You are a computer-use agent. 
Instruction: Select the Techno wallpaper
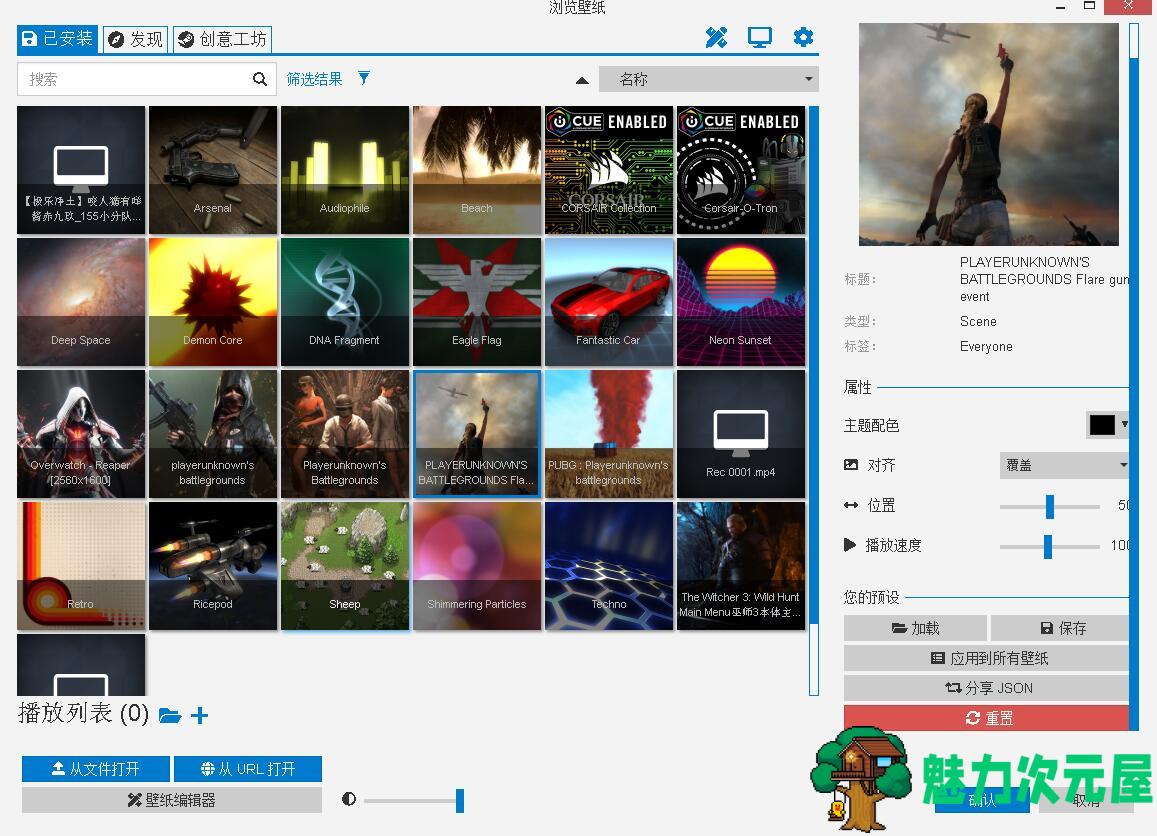point(609,566)
